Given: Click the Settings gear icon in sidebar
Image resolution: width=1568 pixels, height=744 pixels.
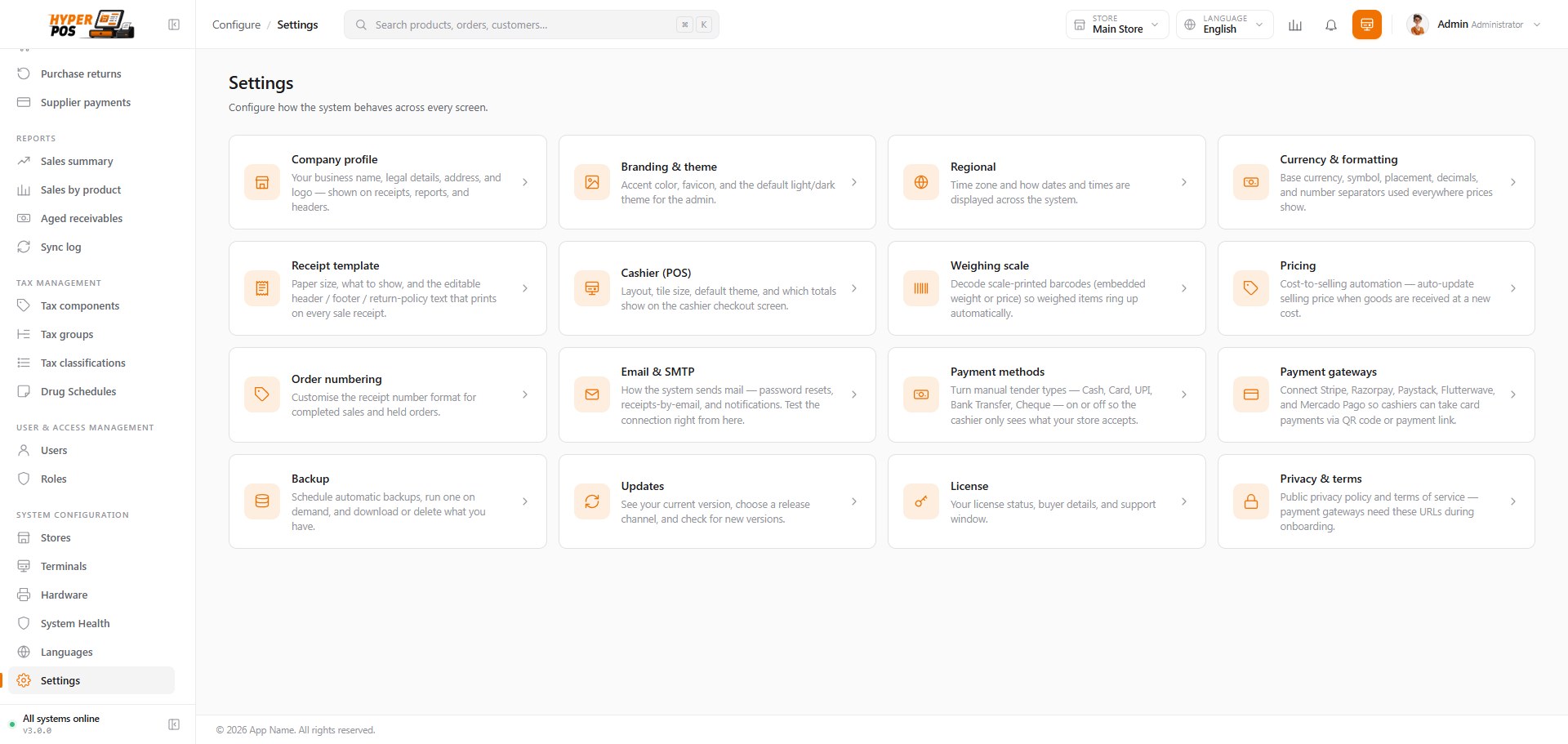Looking at the screenshot, I should pos(24,680).
